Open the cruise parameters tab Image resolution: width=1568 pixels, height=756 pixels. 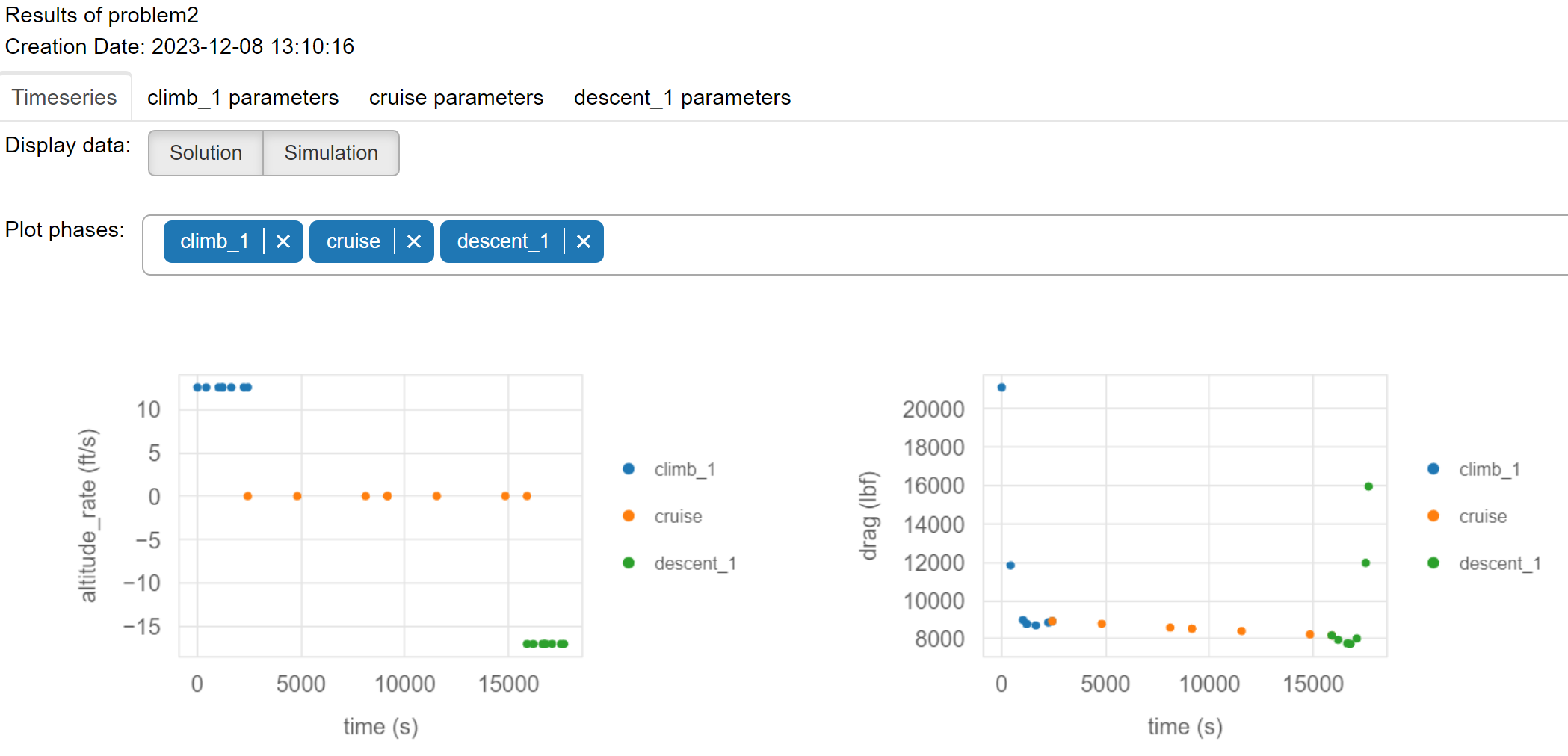pyautogui.click(x=456, y=97)
